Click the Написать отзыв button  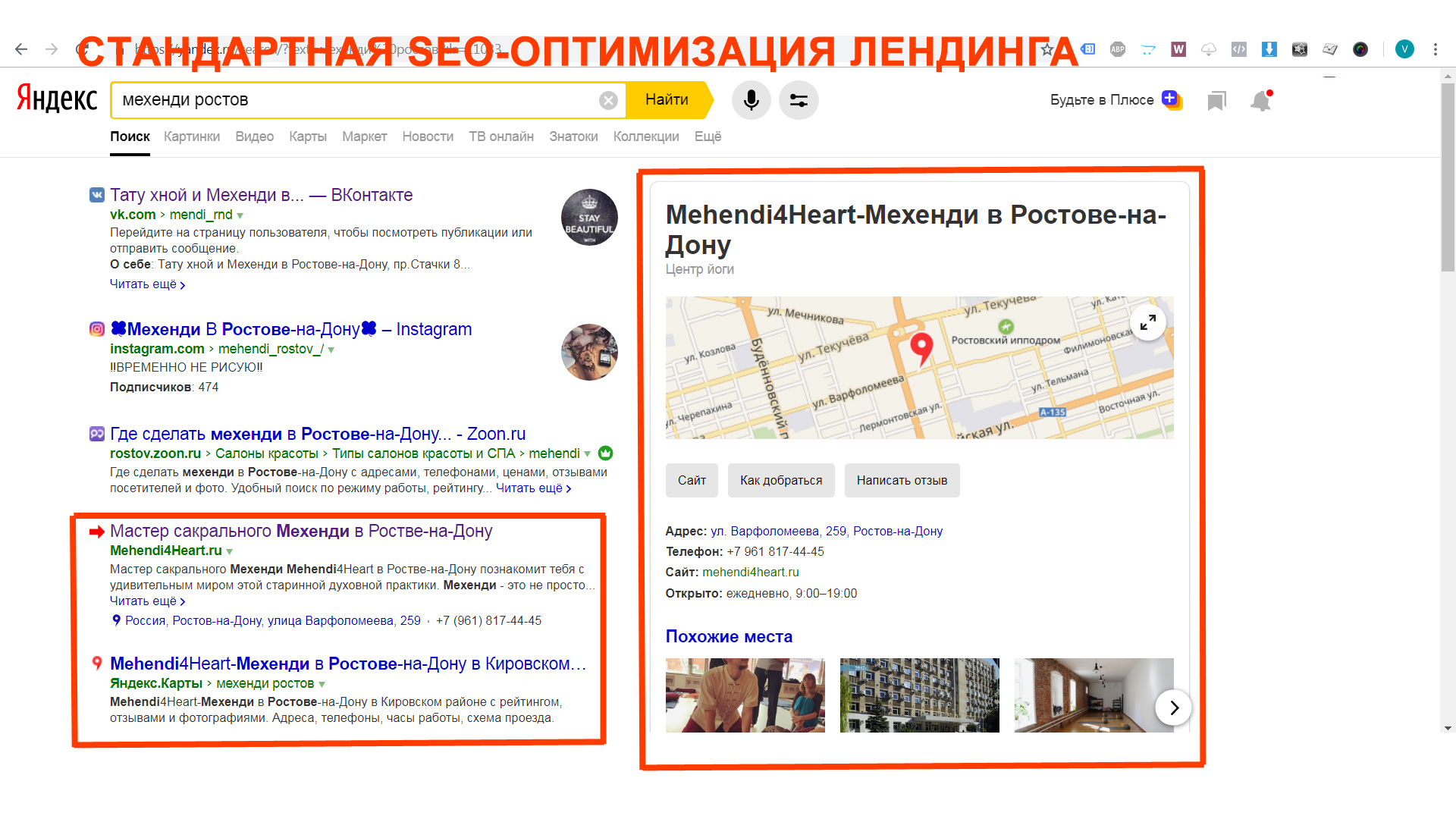(902, 481)
